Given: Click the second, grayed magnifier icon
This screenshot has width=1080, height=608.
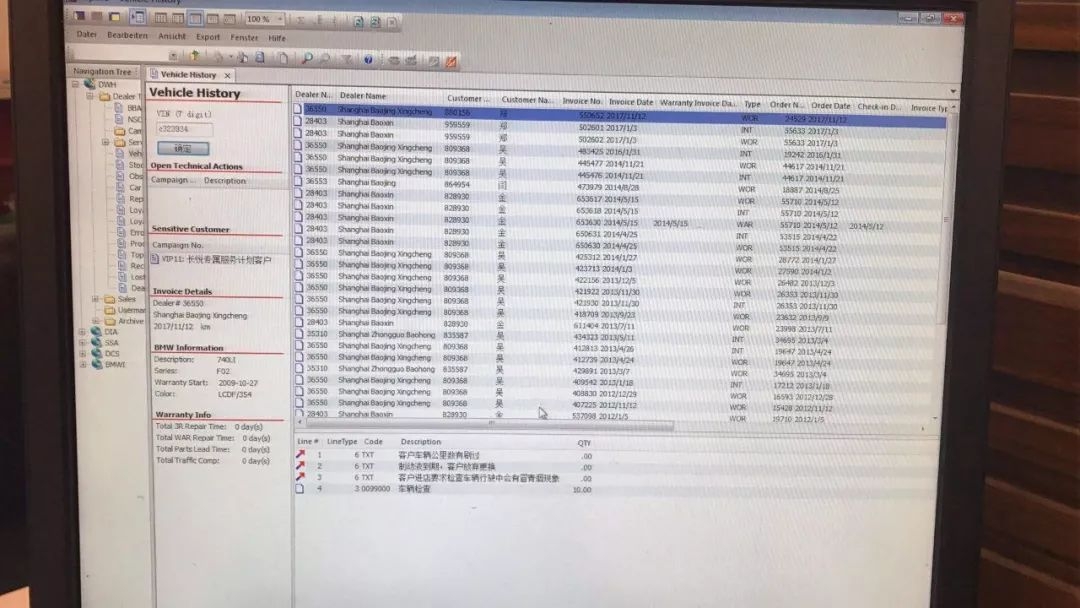Looking at the screenshot, I should point(325,59).
